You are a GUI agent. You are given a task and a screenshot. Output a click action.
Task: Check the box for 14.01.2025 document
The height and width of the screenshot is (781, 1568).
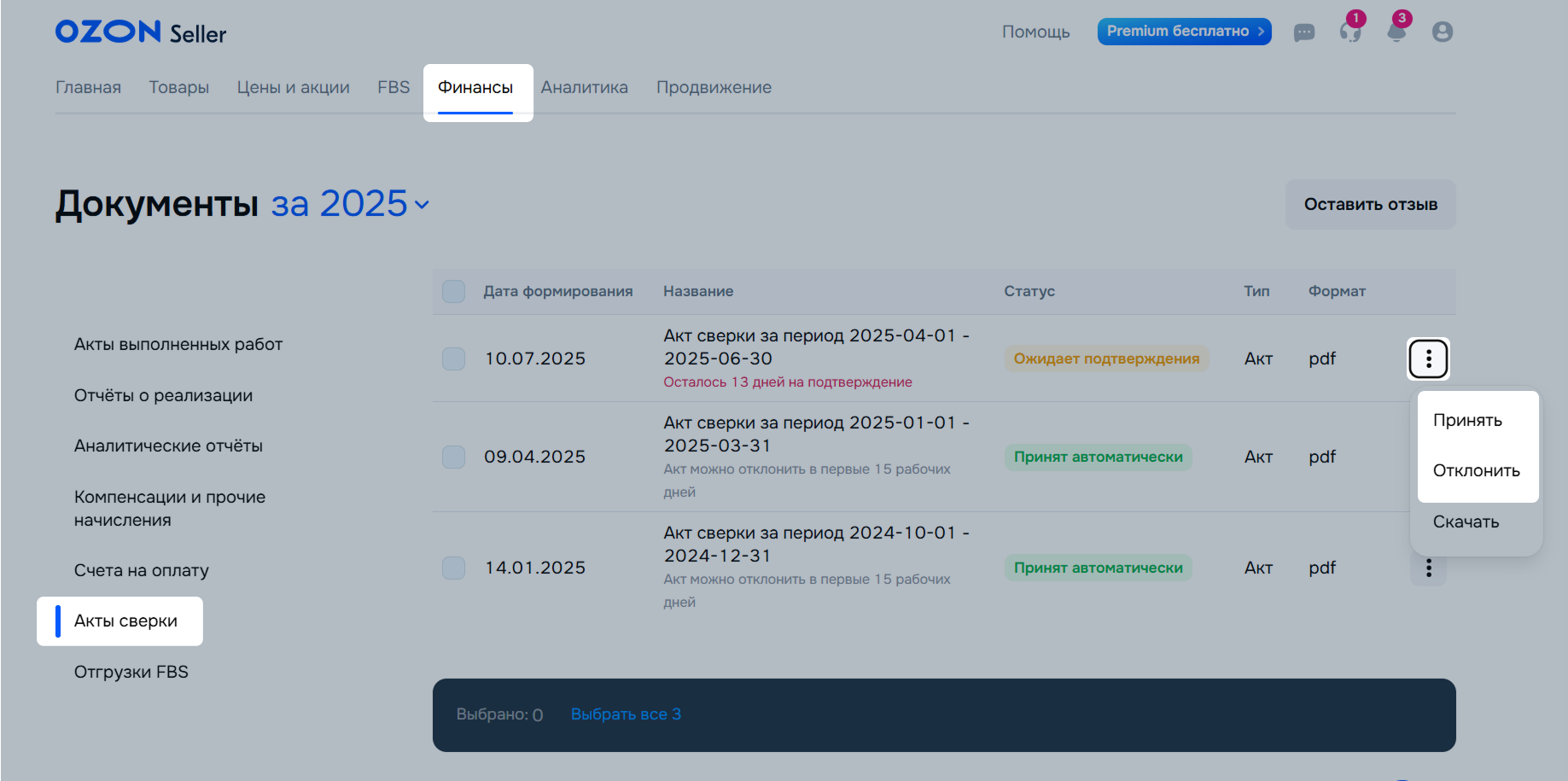(453, 568)
